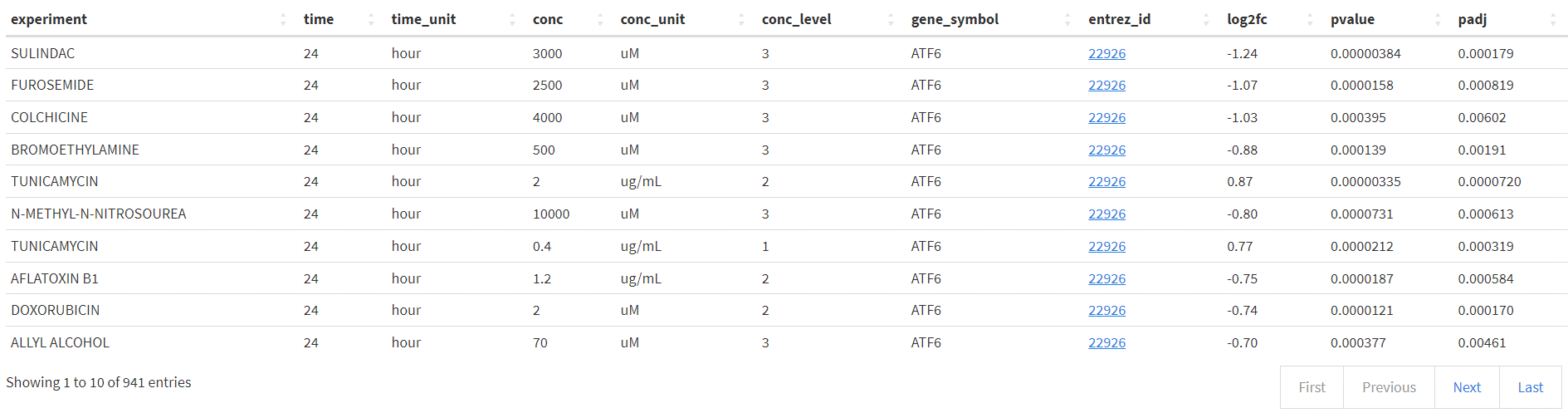Image resolution: width=1568 pixels, height=413 pixels.
Task: Sort conc_unit column via arrow icon
Action: 741,19
